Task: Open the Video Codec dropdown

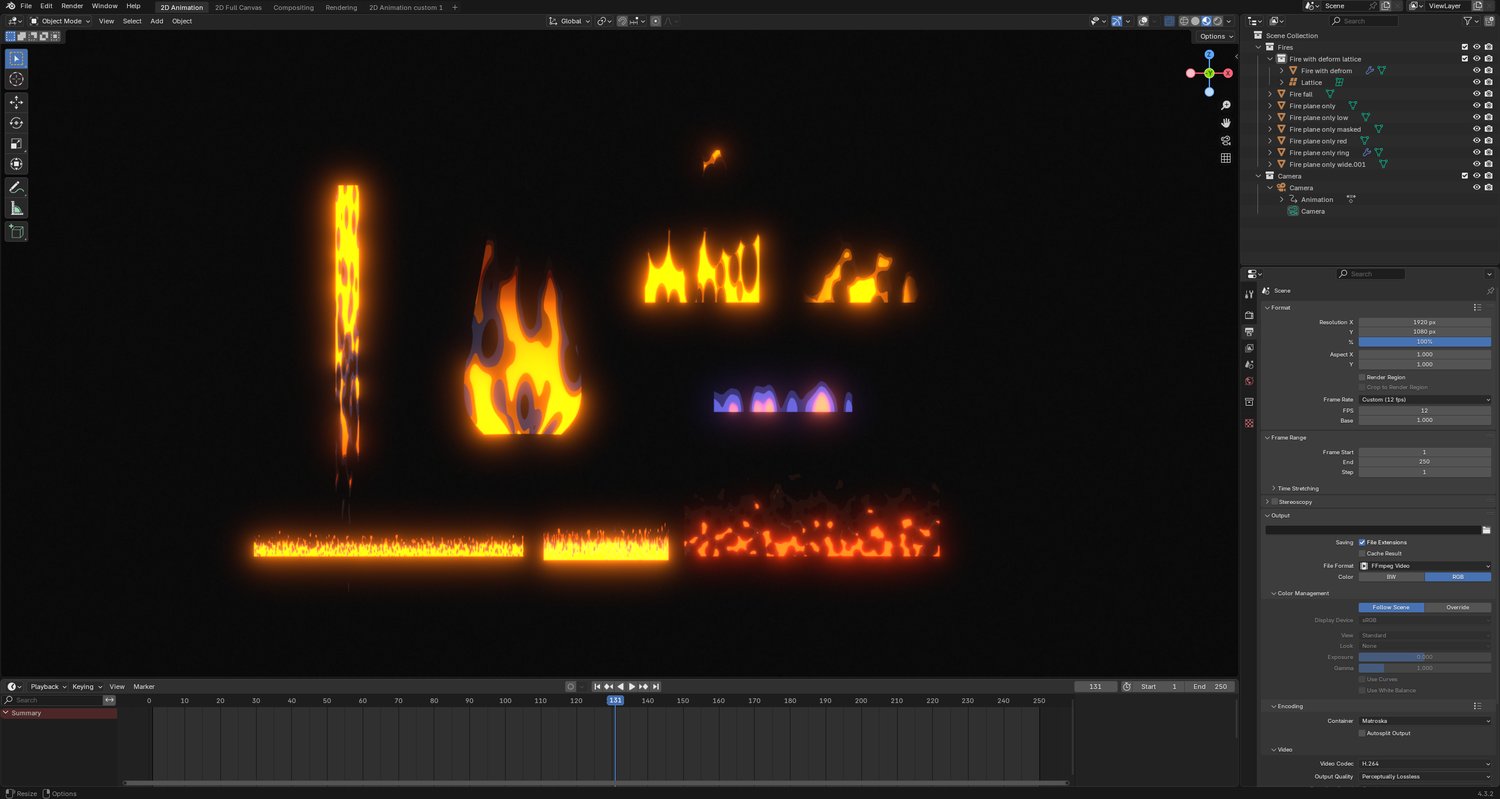Action: coord(1425,764)
